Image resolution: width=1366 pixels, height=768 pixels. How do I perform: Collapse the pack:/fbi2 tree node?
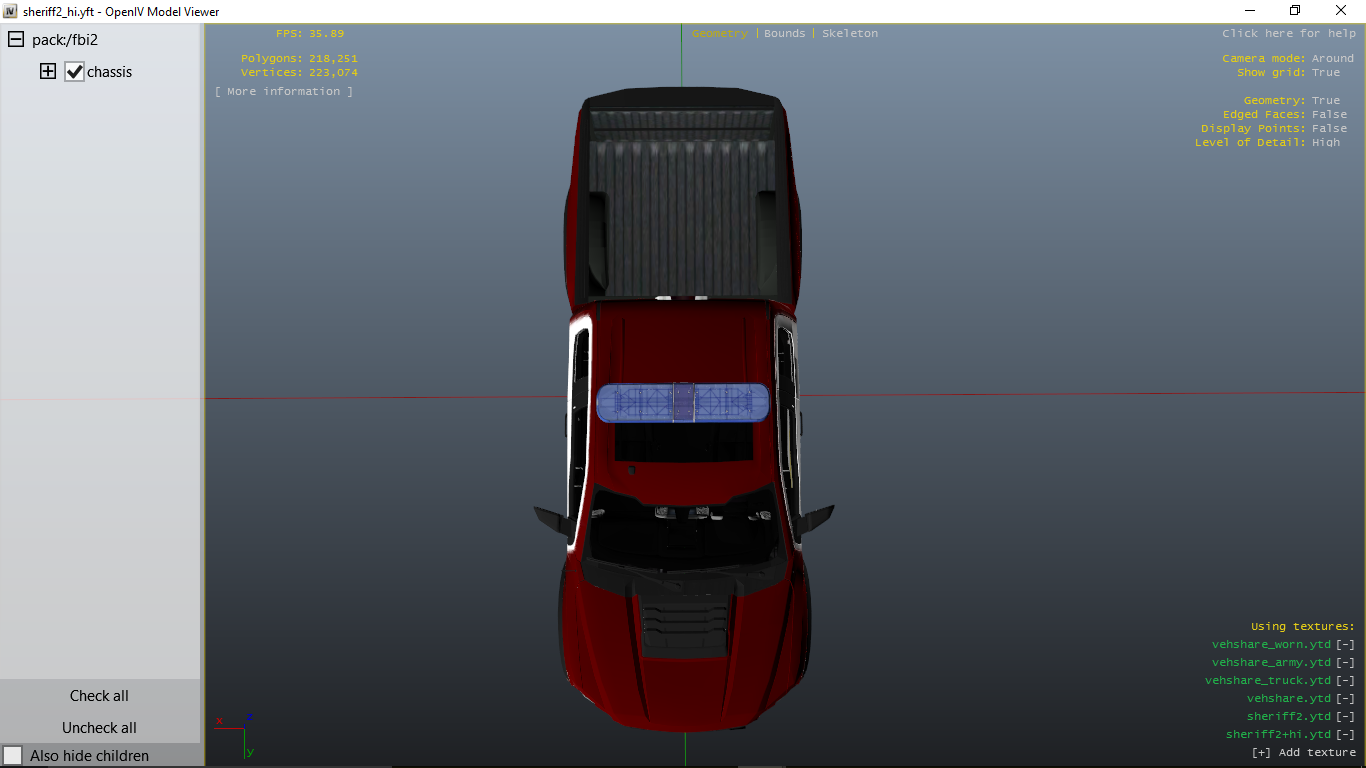[x=16, y=40]
